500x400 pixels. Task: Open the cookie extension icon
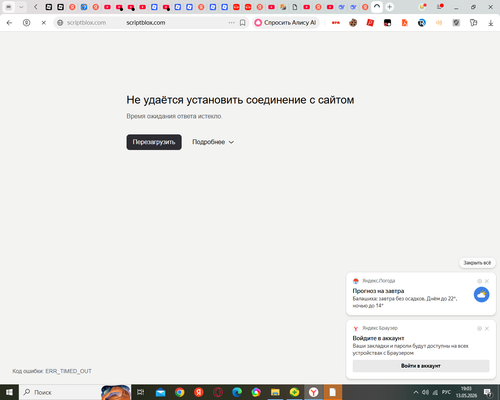(x=353, y=23)
